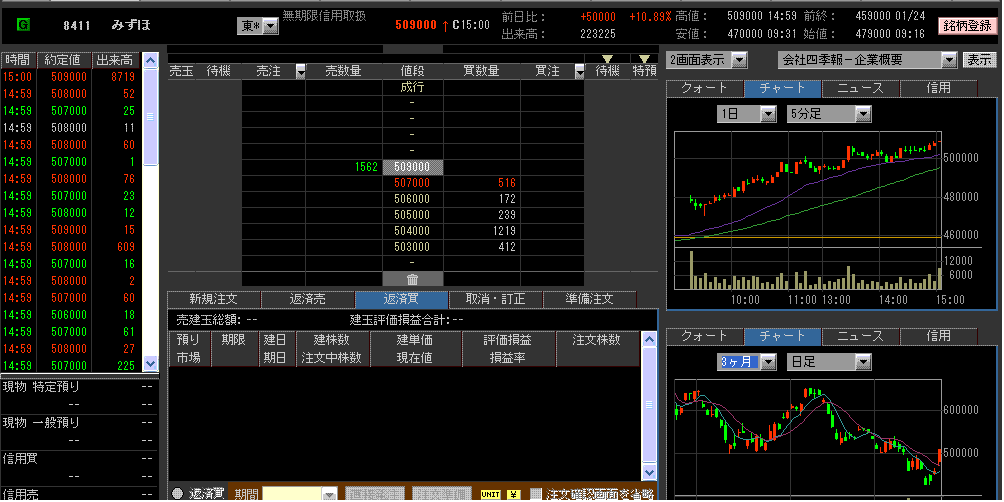1004x502 pixels.
Task: Click the 表示 button next to 会社四季報
Action: 978,60
